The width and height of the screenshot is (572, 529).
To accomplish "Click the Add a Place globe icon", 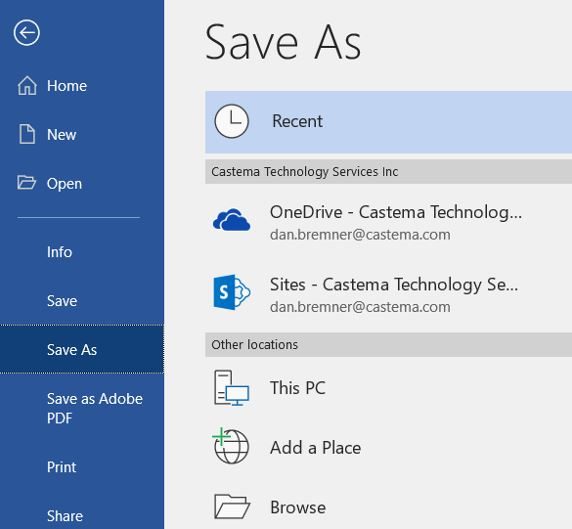I will coord(231,446).
